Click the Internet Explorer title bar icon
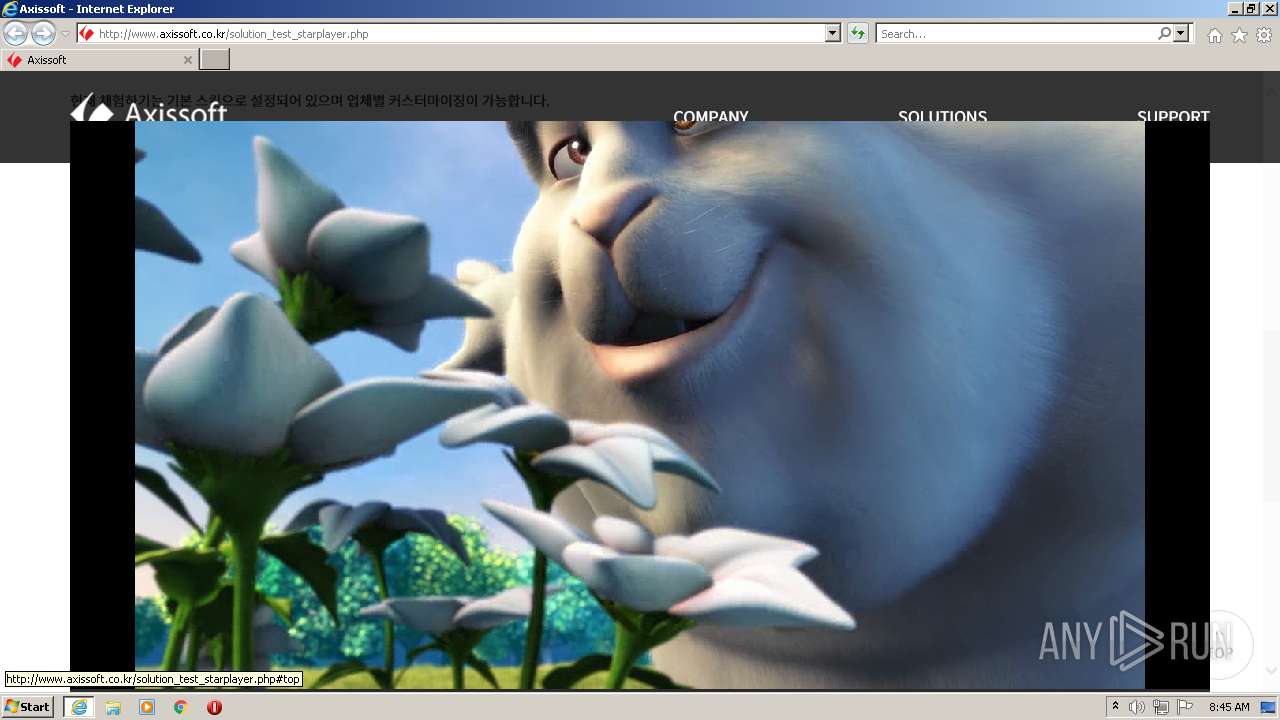Image resolution: width=1280 pixels, height=720 pixels. click(x=10, y=9)
